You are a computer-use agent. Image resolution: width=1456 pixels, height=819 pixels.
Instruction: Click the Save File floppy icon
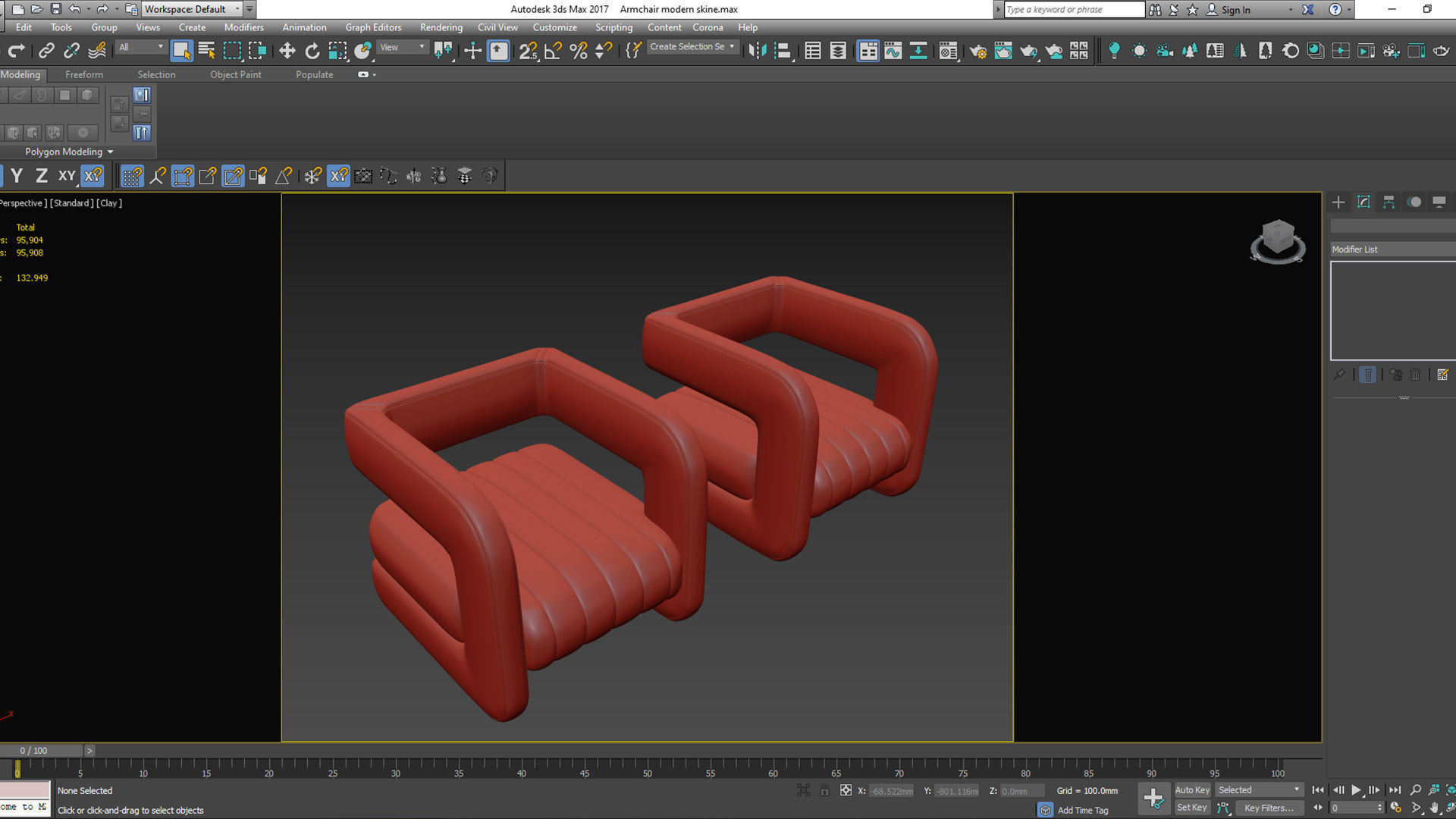pyautogui.click(x=55, y=9)
